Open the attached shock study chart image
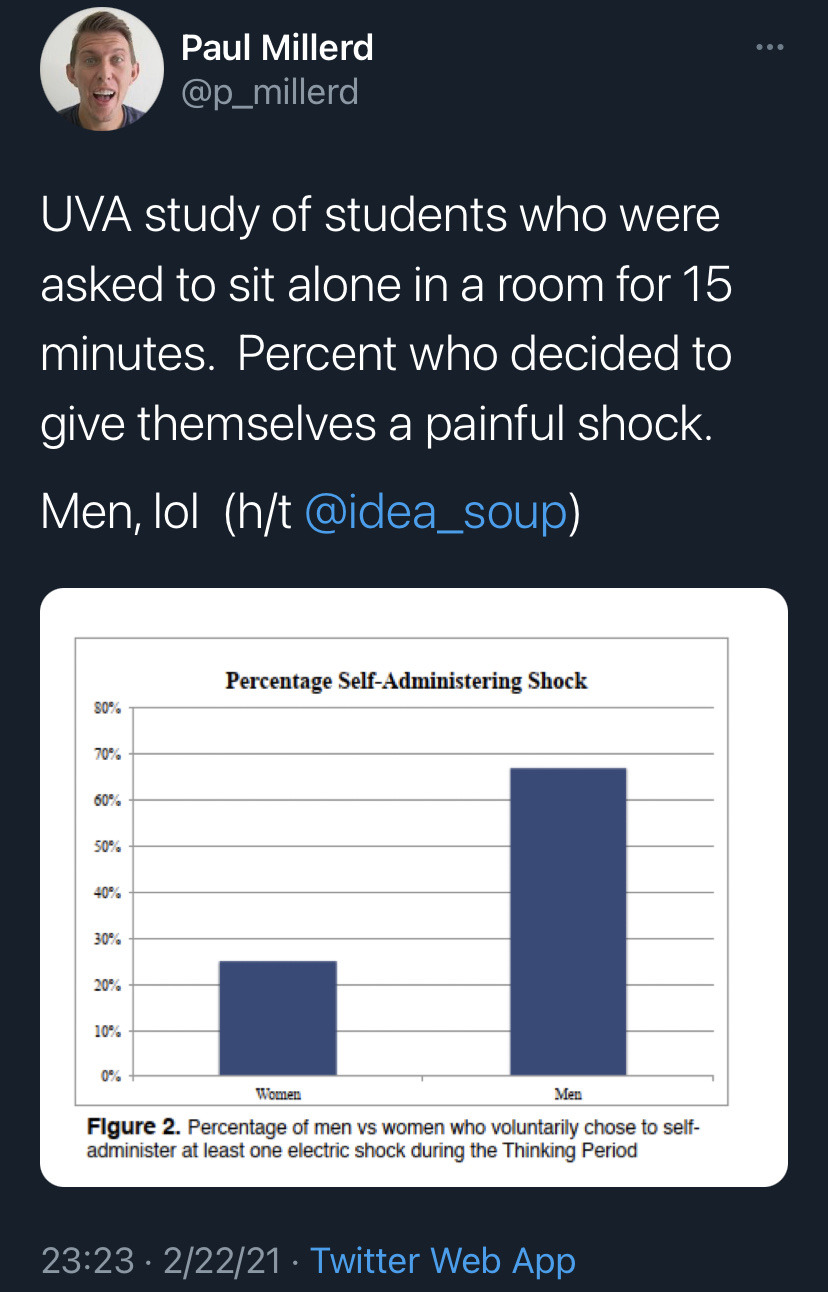828x1292 pixels. click(414, 888)
